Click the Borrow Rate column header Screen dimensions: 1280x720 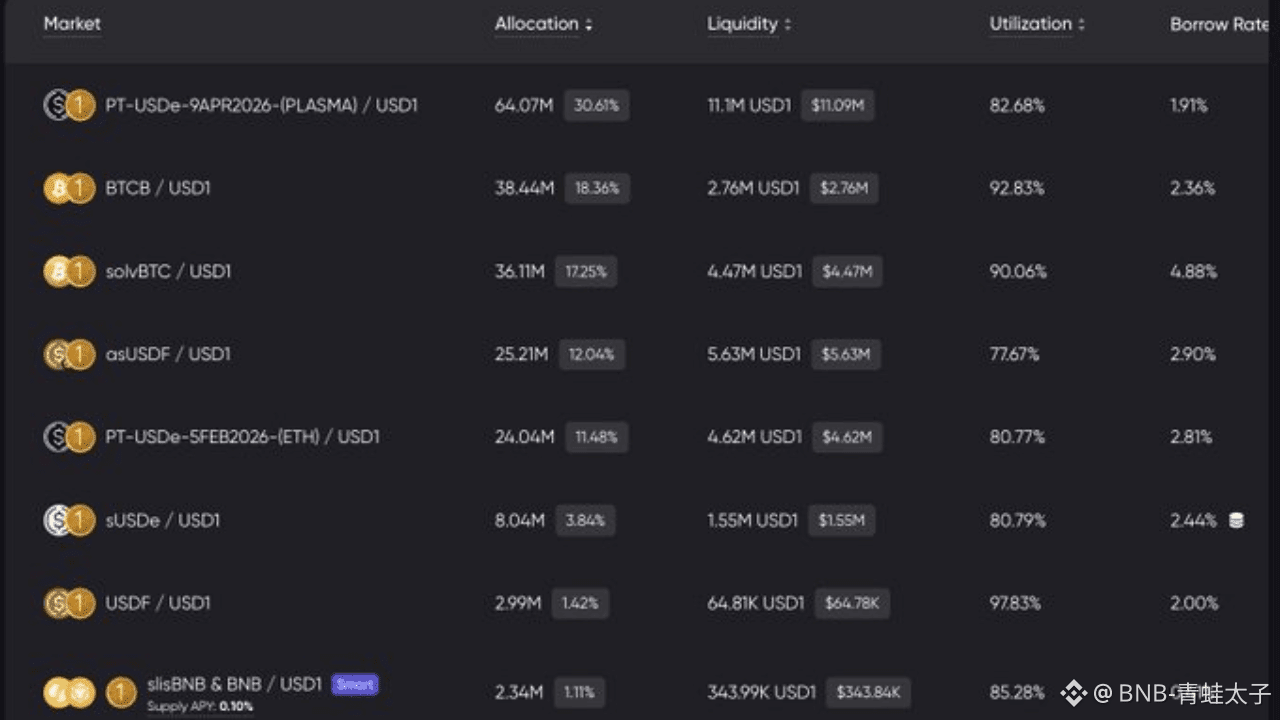point(1219,24)
